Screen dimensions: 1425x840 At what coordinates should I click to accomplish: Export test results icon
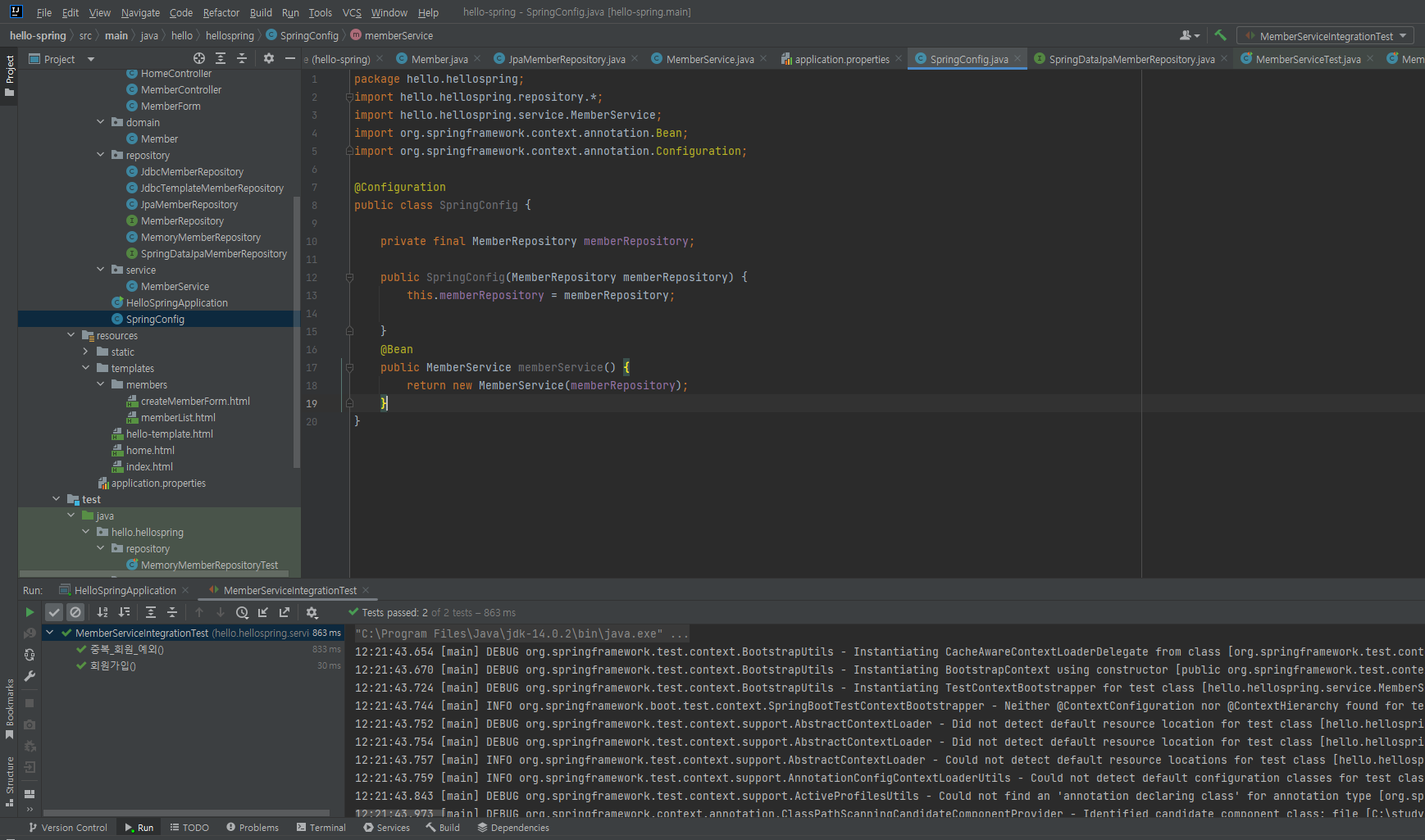[285, 612]
